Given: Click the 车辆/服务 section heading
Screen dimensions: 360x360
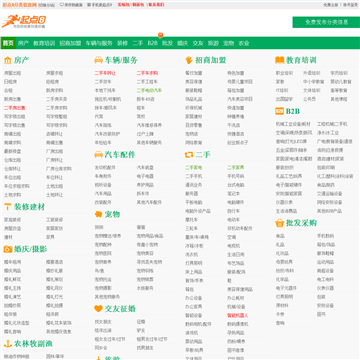Looking at the screenshot, I should click(121, 60).
